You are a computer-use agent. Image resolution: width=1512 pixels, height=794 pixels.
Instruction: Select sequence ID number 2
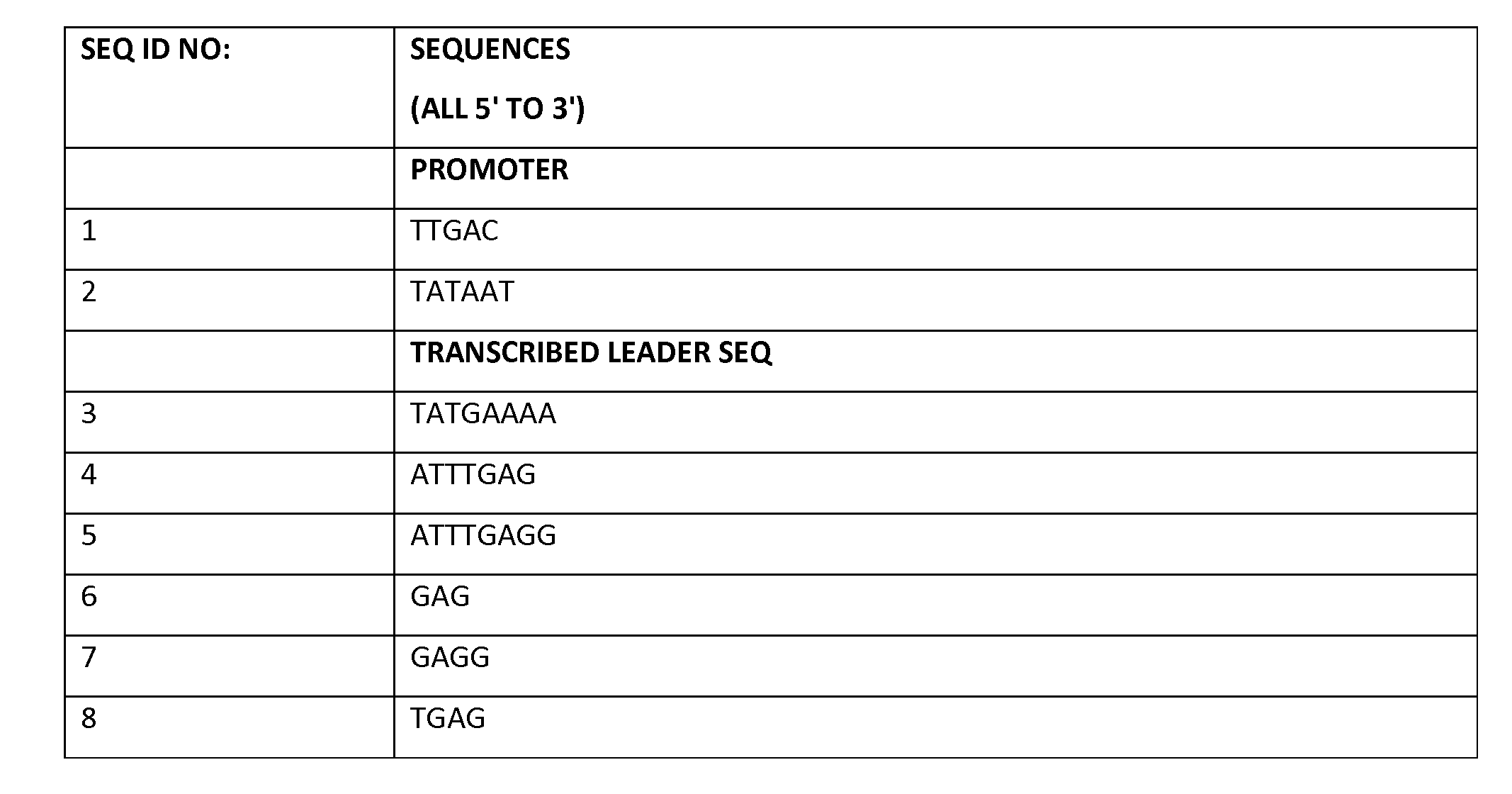pos(89,292)
